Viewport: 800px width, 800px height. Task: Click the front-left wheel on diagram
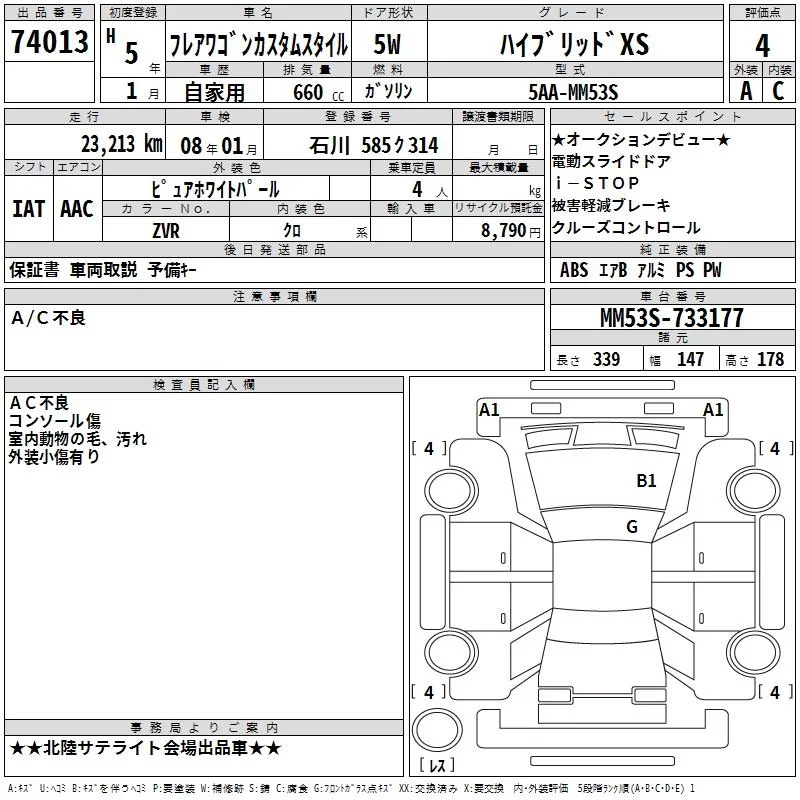click(451, 491)
